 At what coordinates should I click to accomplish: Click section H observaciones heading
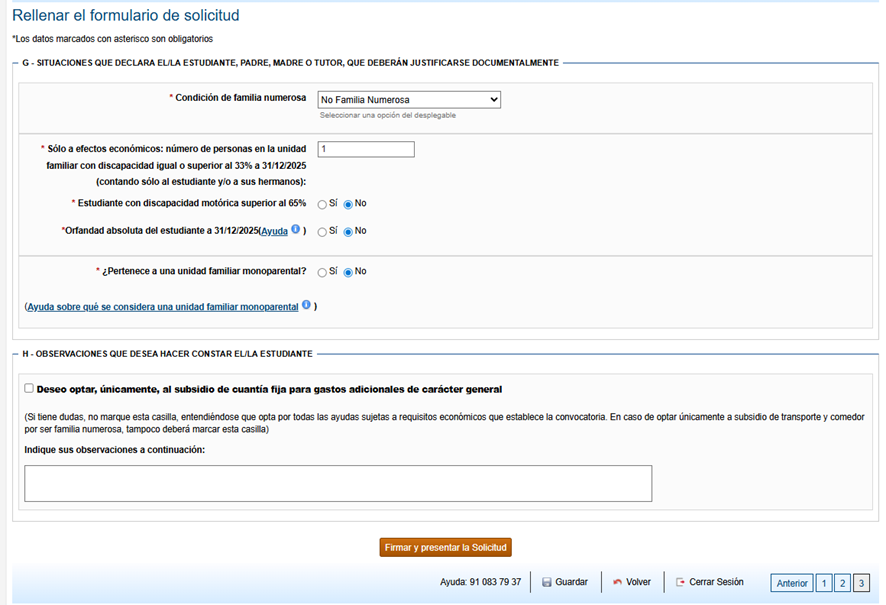(167, 354)
